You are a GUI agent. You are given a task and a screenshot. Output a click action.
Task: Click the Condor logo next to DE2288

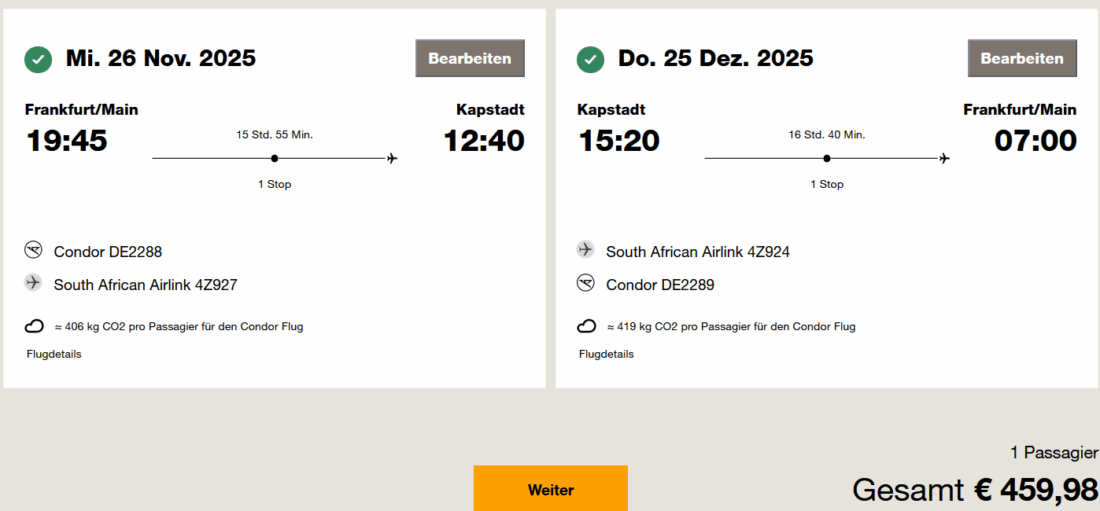pos(34,251)
